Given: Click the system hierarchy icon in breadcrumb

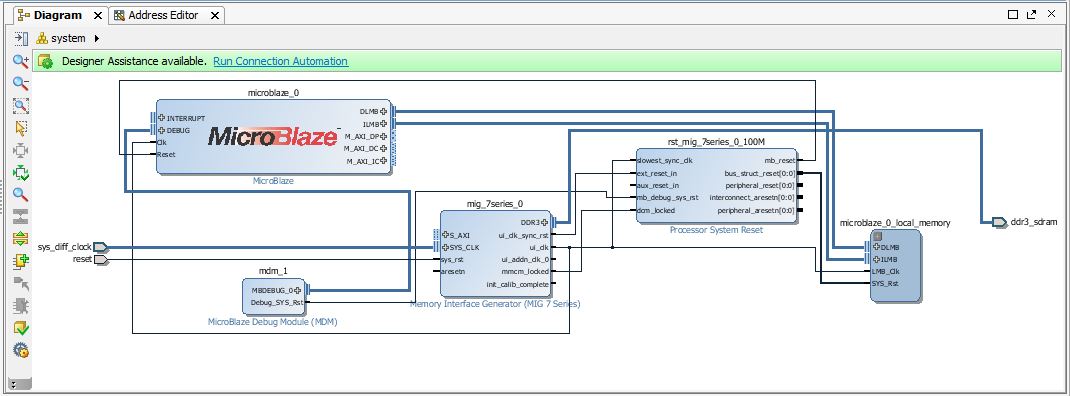Looking at the screenshot, I should pos(42,38).
